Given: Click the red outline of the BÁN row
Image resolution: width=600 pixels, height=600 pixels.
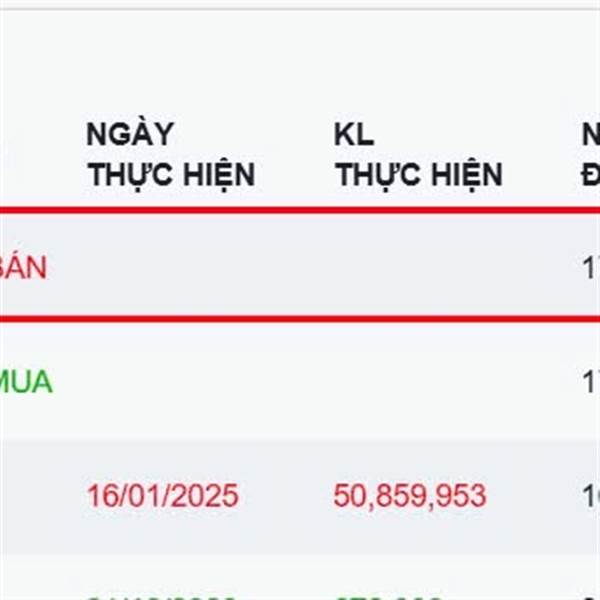Looking at the screenshot, I should click(300, 210).
